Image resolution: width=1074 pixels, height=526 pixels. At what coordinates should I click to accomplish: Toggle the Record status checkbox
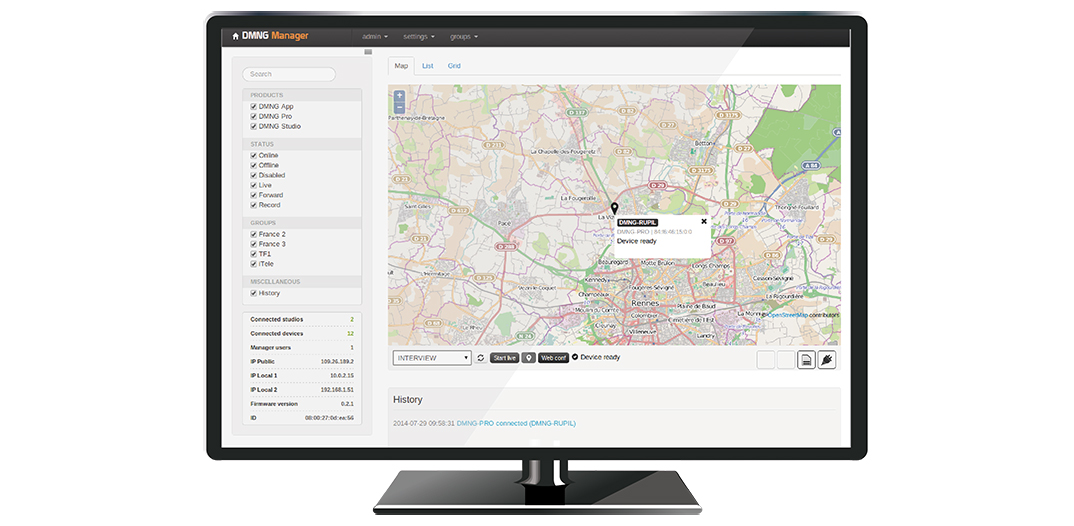[x=253, y=205]
